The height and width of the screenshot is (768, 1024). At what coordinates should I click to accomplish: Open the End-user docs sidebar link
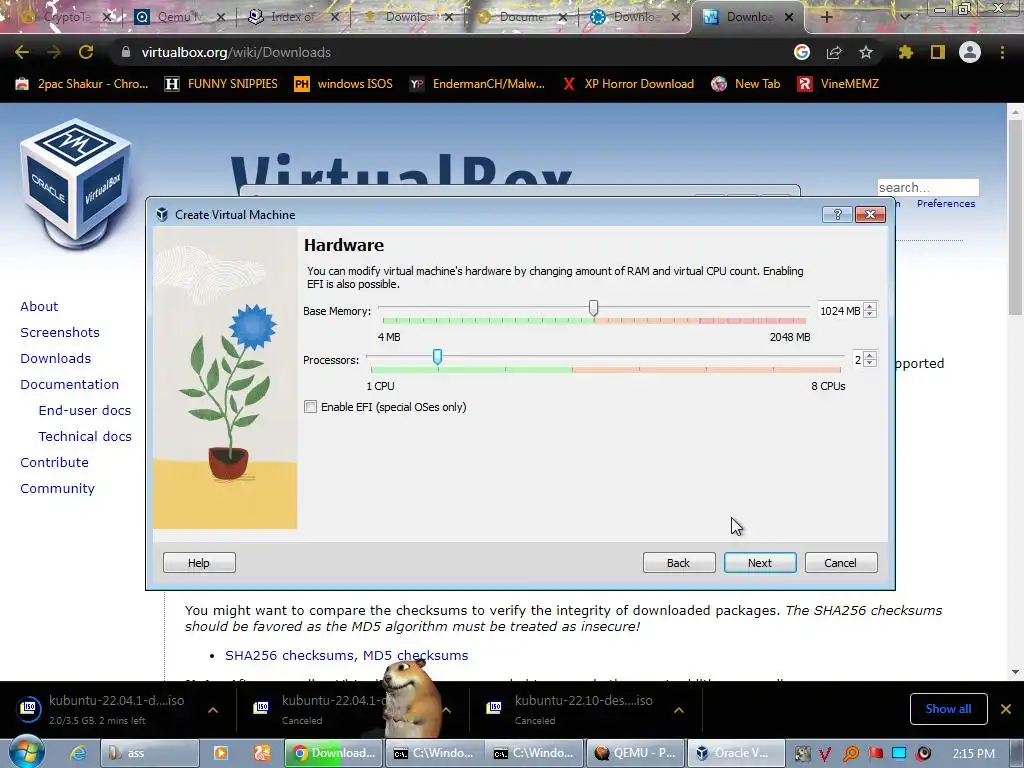(85, 410)
